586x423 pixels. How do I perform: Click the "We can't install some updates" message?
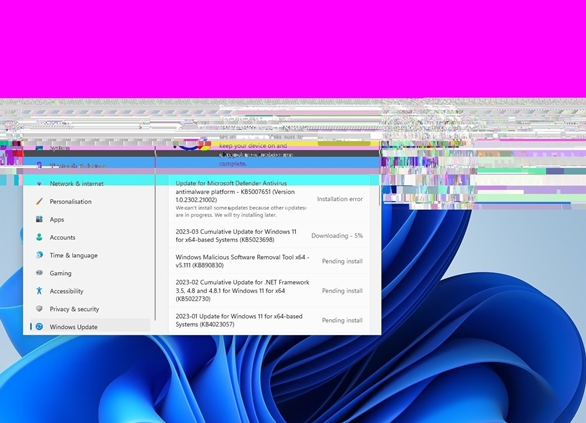click(241, 211)
